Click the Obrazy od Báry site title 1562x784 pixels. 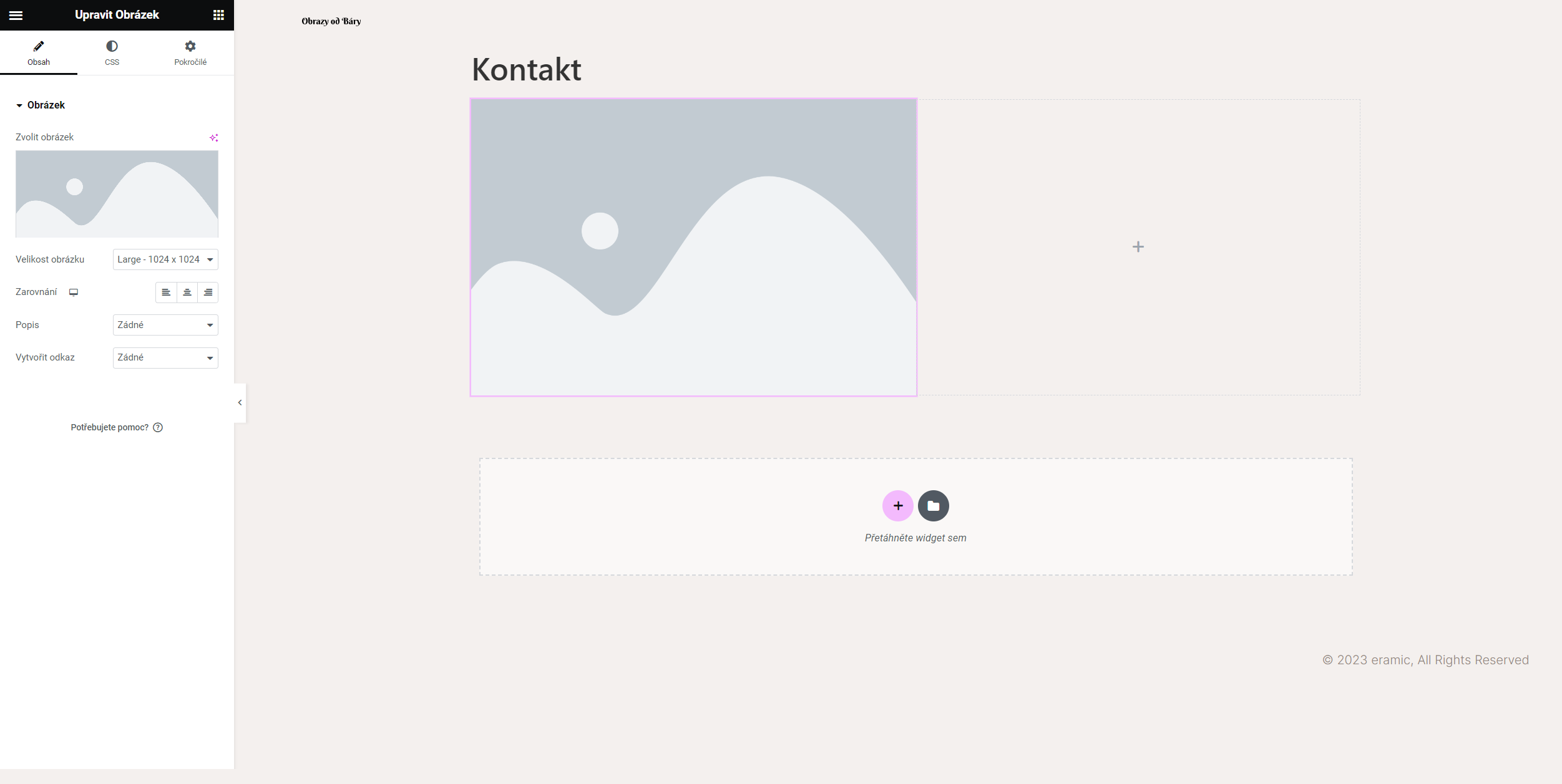pyautogui.click(x=331, y=21)
